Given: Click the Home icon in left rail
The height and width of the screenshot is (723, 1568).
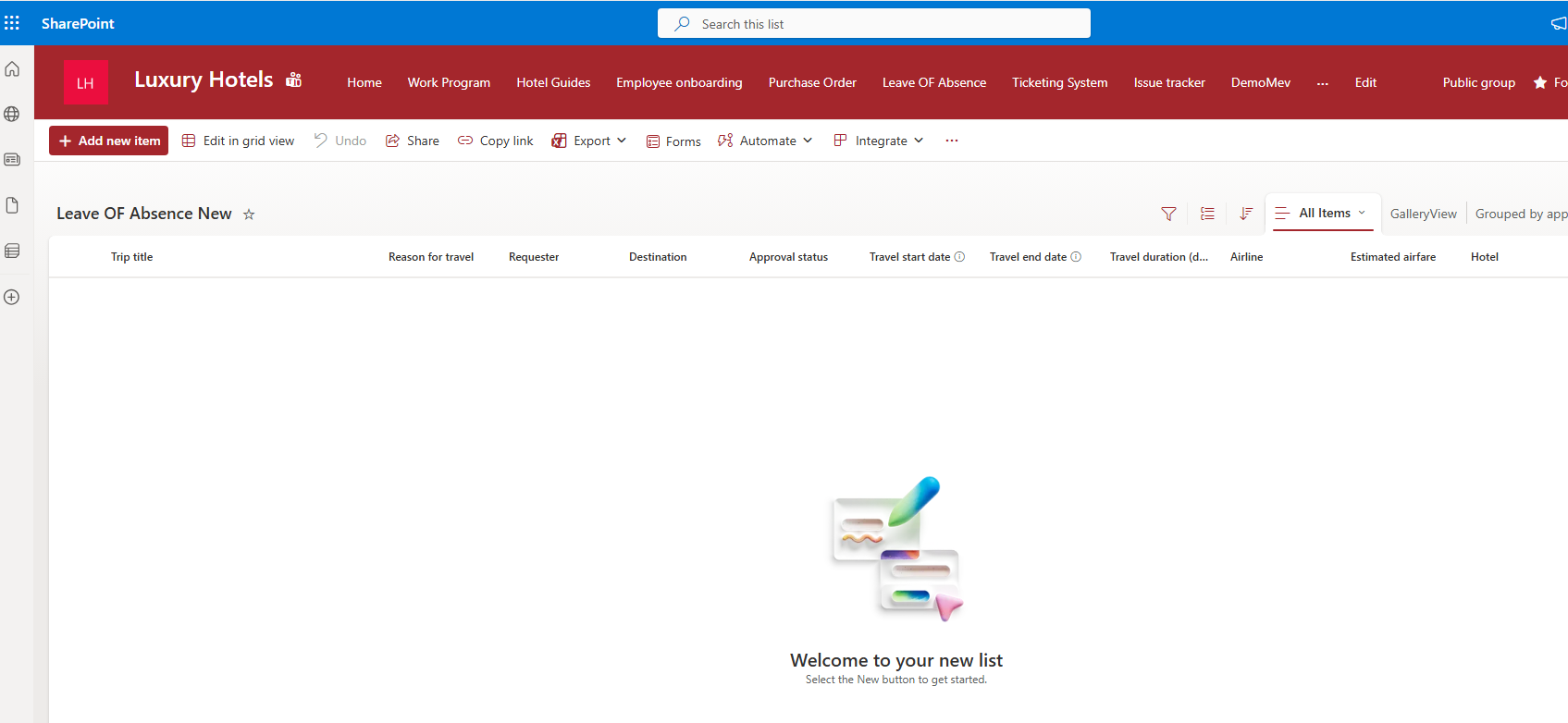Looking at the screenshot, I should [x=12, y=69].
